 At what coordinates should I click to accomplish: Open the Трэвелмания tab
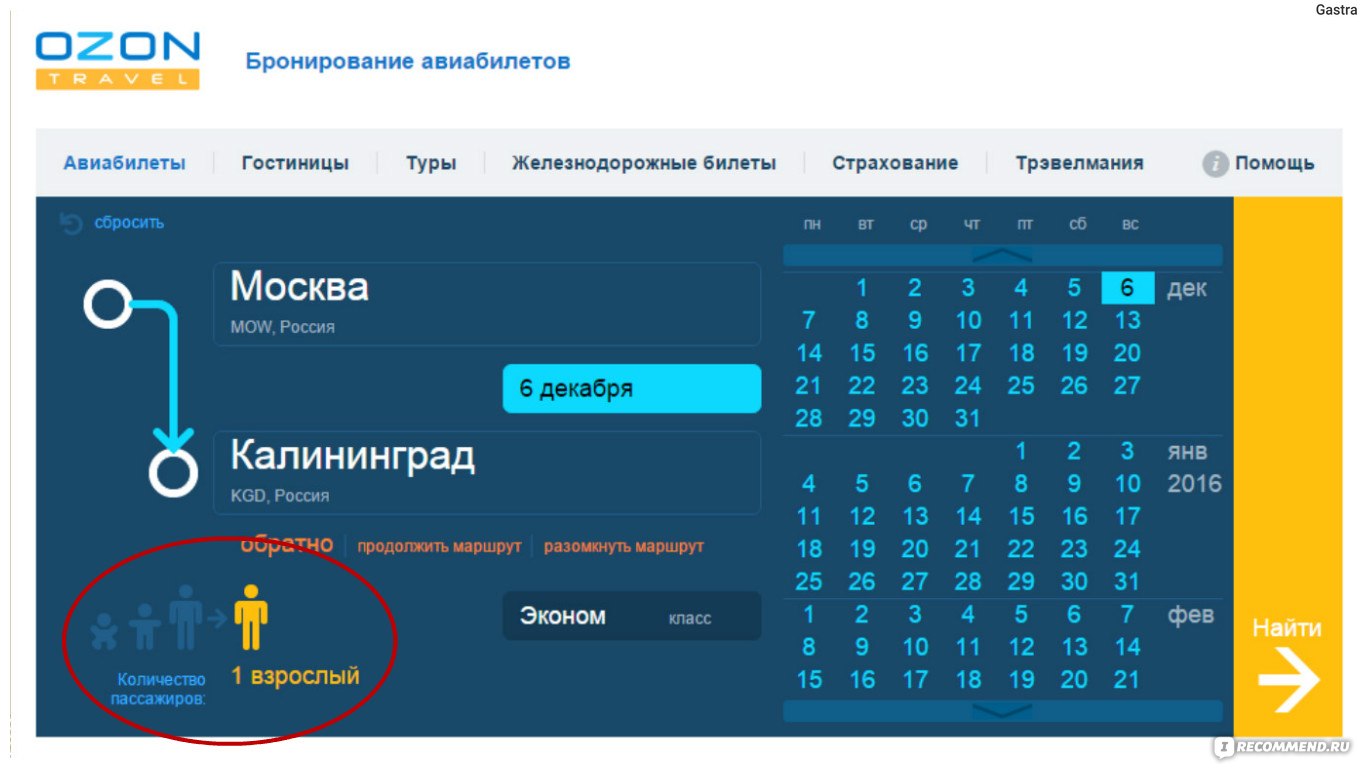pyautogui.click(x=1079, y=163)
